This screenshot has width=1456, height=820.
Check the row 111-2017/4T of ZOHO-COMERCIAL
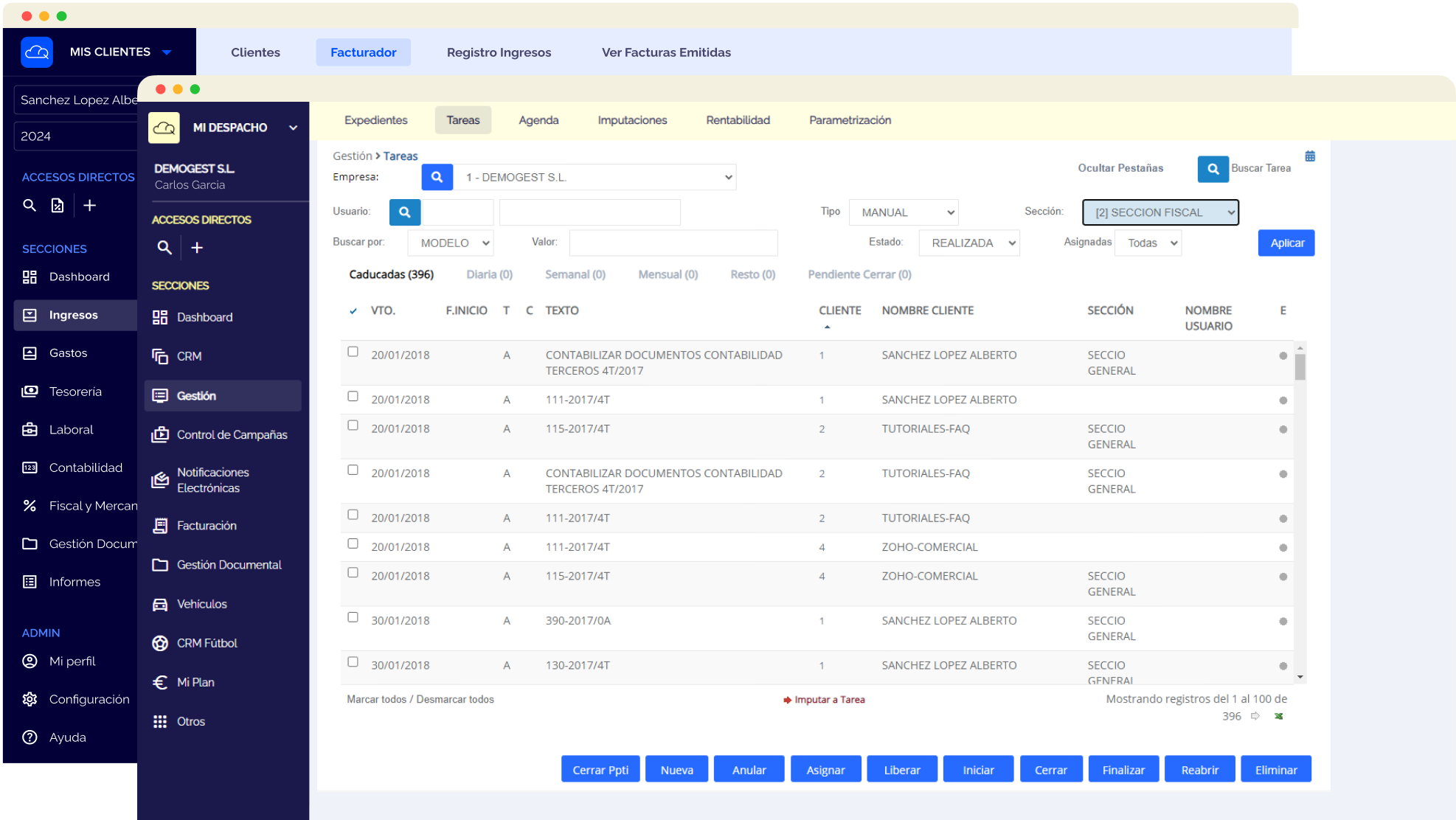click(353, 543)
